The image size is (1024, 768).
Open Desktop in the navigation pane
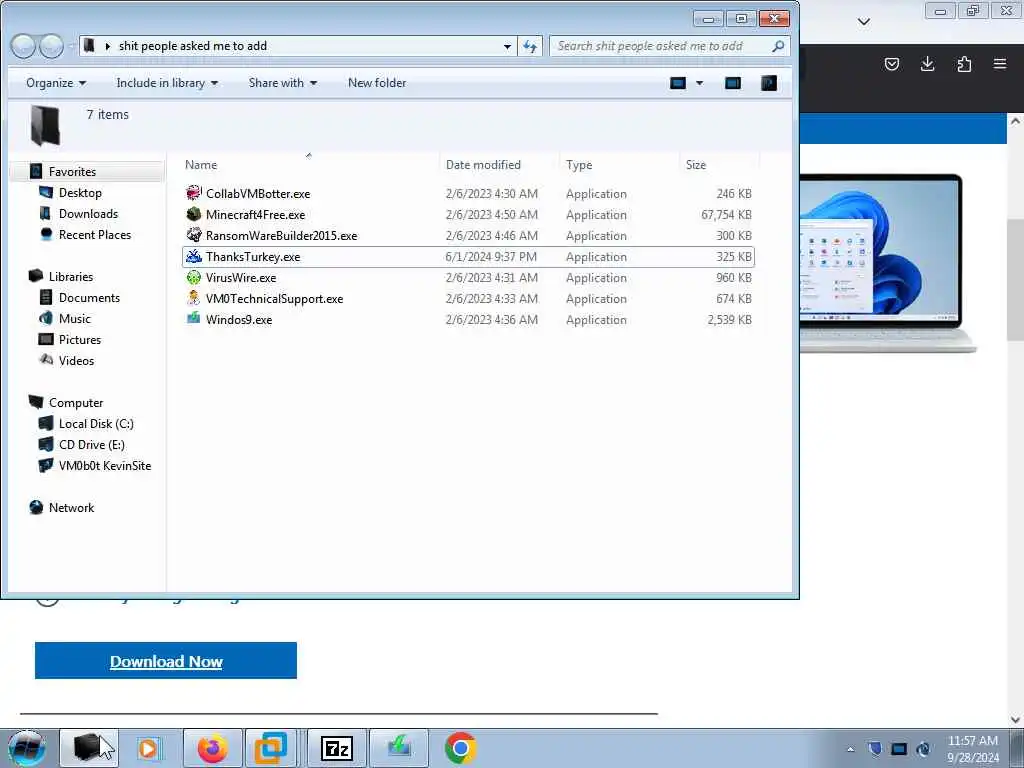[x=80, y=193]
